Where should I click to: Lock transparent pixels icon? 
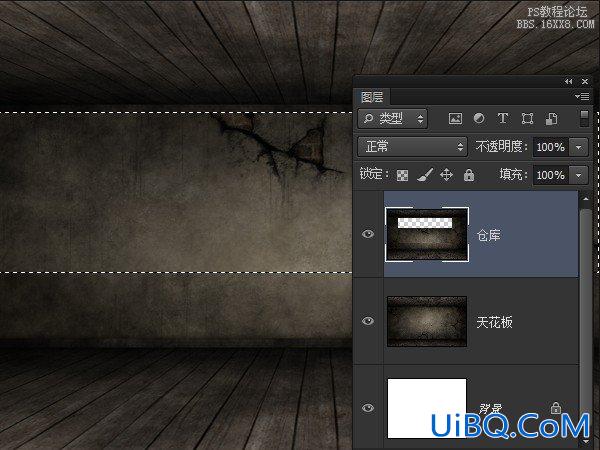click(402, 176)
